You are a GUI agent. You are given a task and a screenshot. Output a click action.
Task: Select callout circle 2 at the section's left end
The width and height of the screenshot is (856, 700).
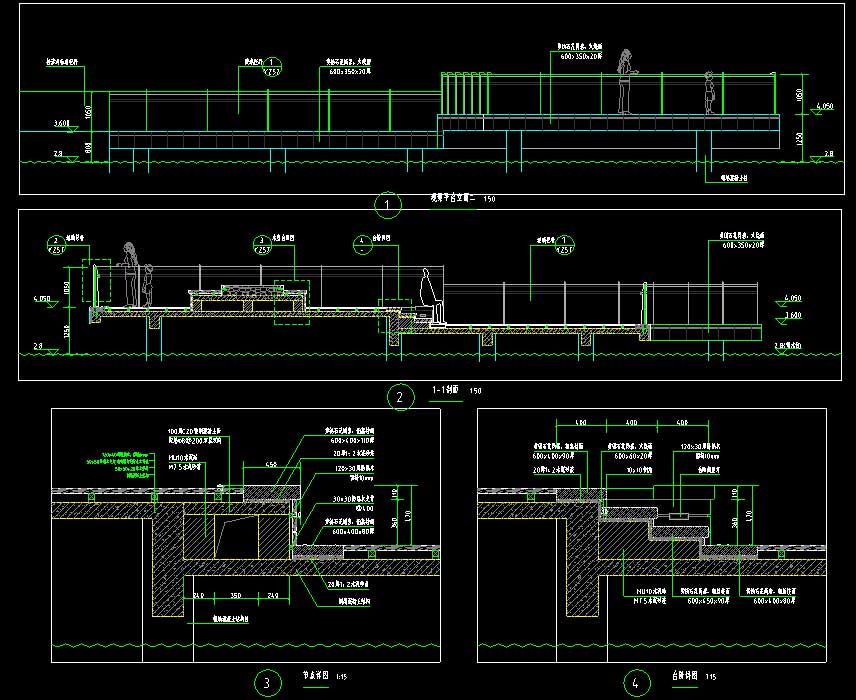pos(56,245)
